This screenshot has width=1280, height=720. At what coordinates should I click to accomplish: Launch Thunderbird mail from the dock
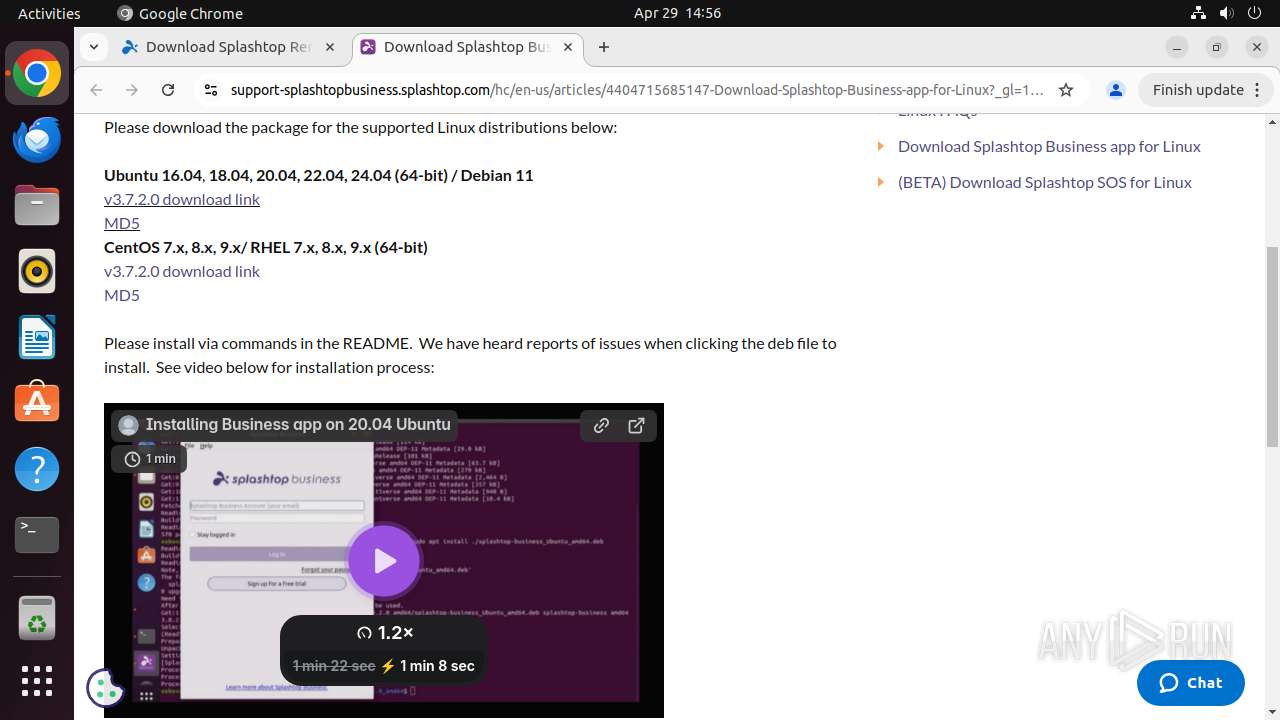point(37,140)
